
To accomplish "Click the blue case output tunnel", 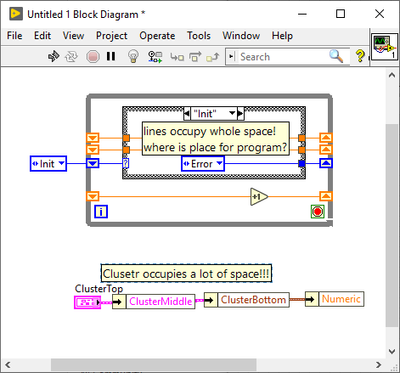I will 302,164.
